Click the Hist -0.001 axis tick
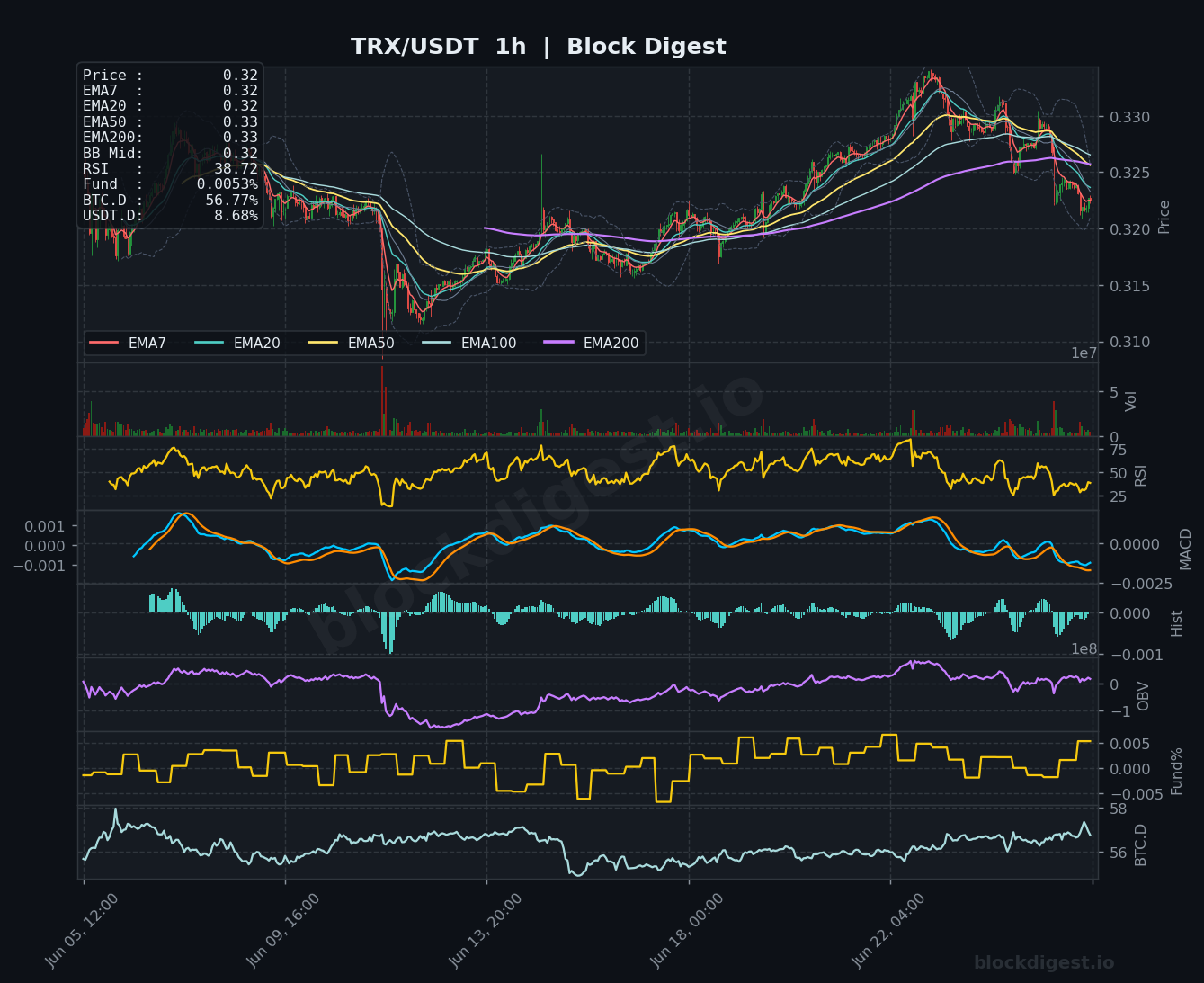 1137,655
